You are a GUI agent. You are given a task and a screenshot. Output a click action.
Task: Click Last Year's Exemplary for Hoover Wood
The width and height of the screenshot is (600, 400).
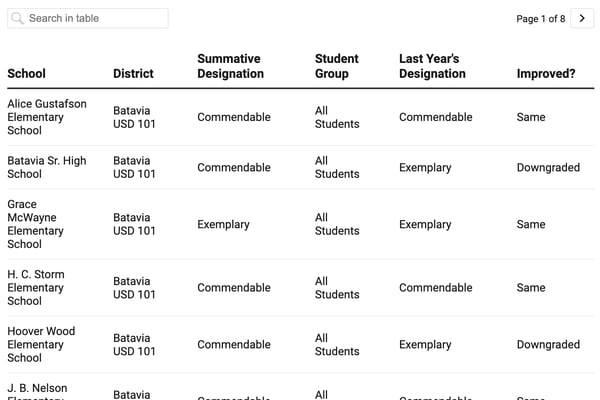click(425, 344)
